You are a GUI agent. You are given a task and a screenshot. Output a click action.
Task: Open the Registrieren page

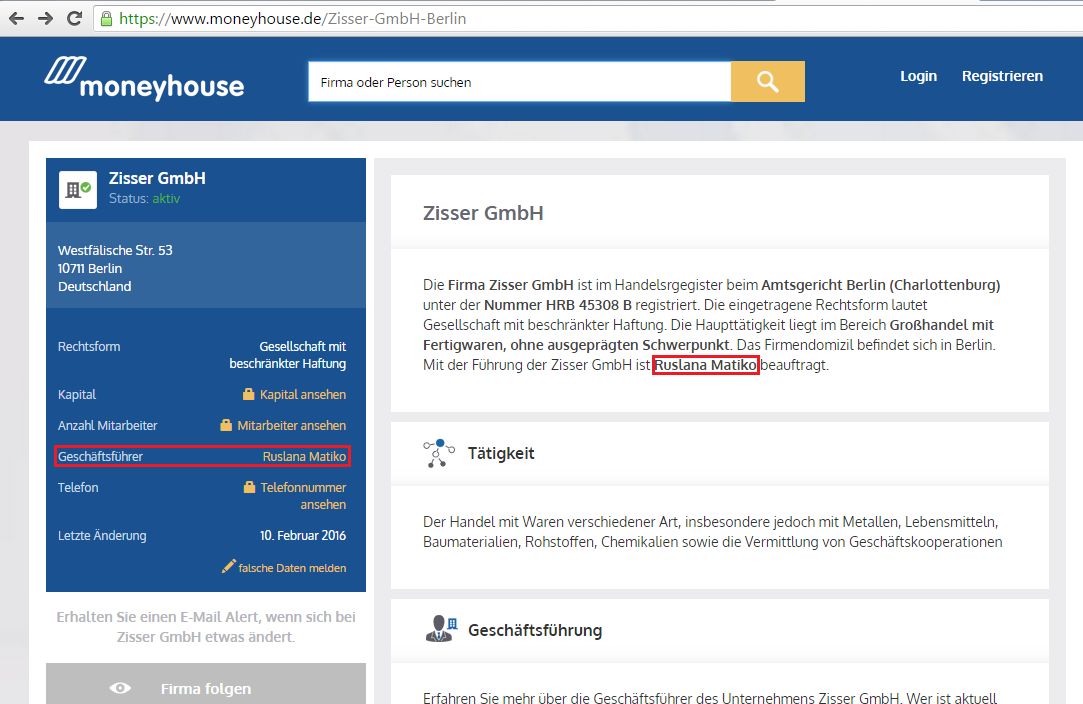1002,76
